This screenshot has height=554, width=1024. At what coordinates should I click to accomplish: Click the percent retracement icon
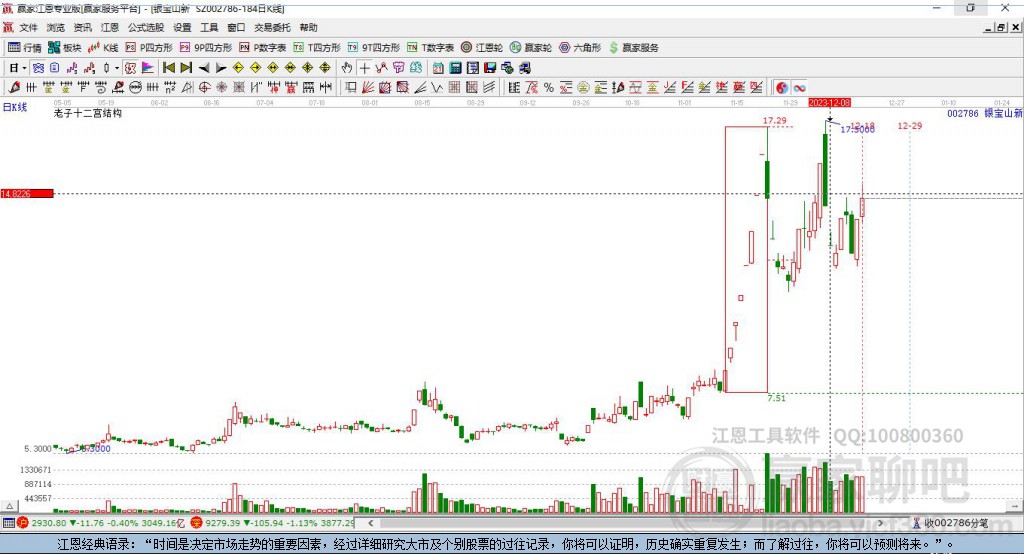[549, 88]
